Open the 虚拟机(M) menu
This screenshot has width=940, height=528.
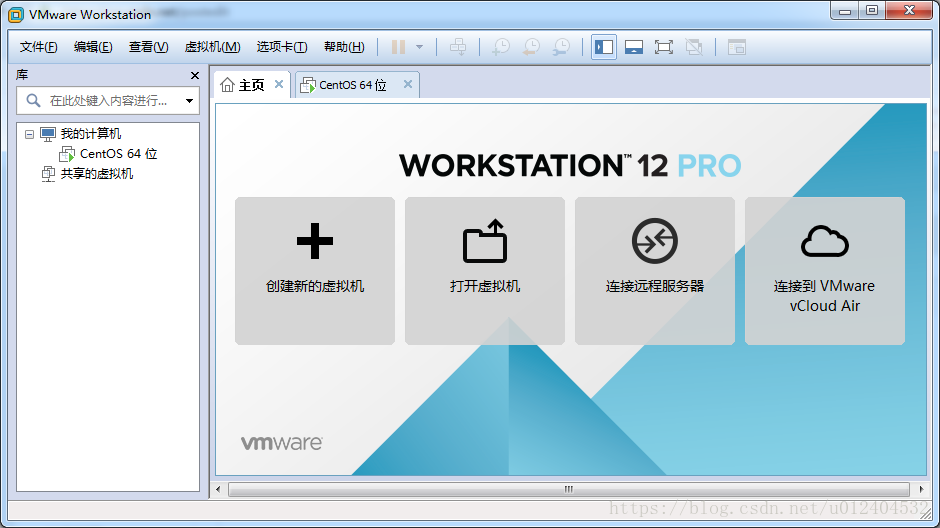click(212, 47)
